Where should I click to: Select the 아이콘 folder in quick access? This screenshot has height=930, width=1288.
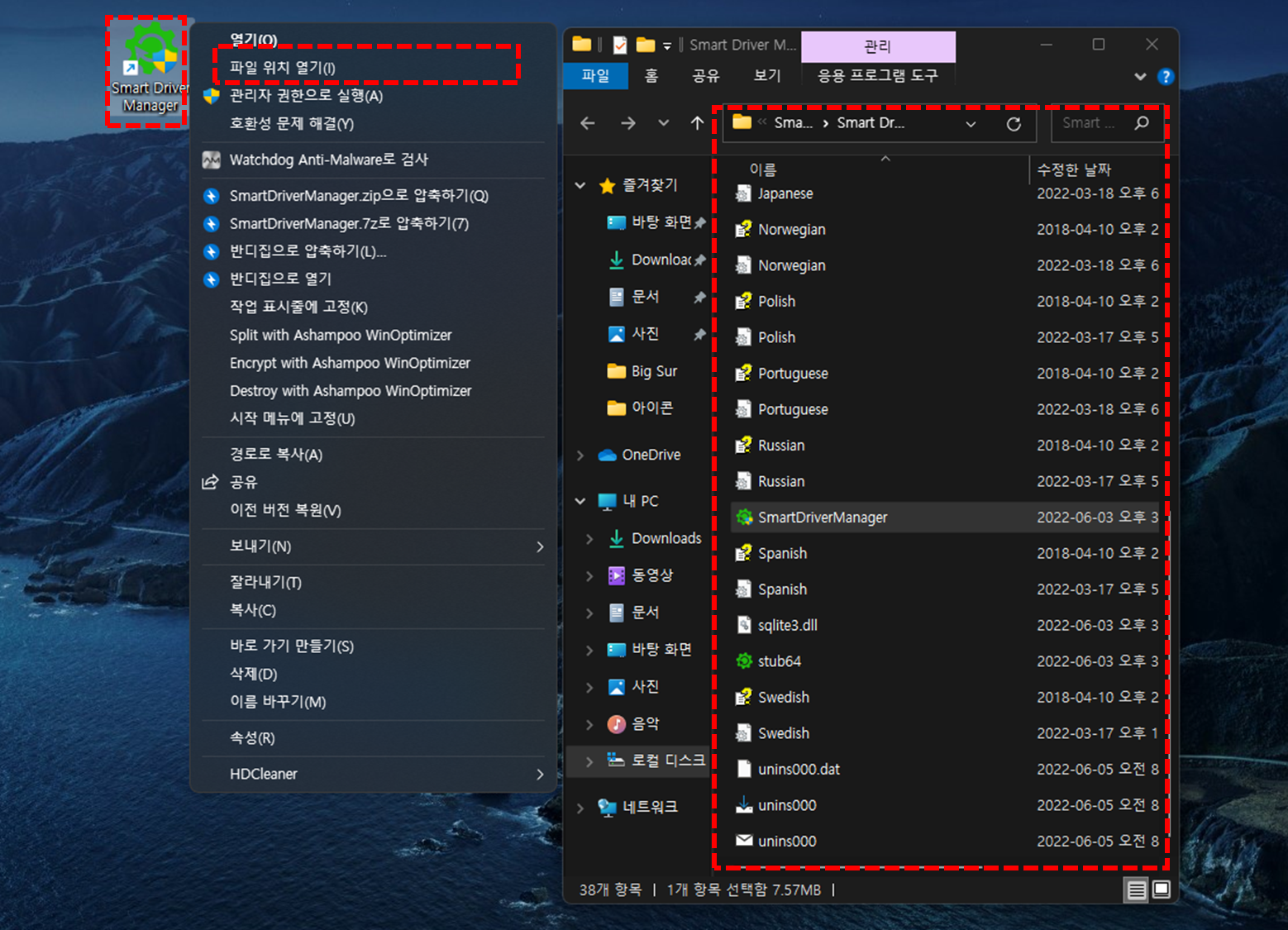point(640,408)
